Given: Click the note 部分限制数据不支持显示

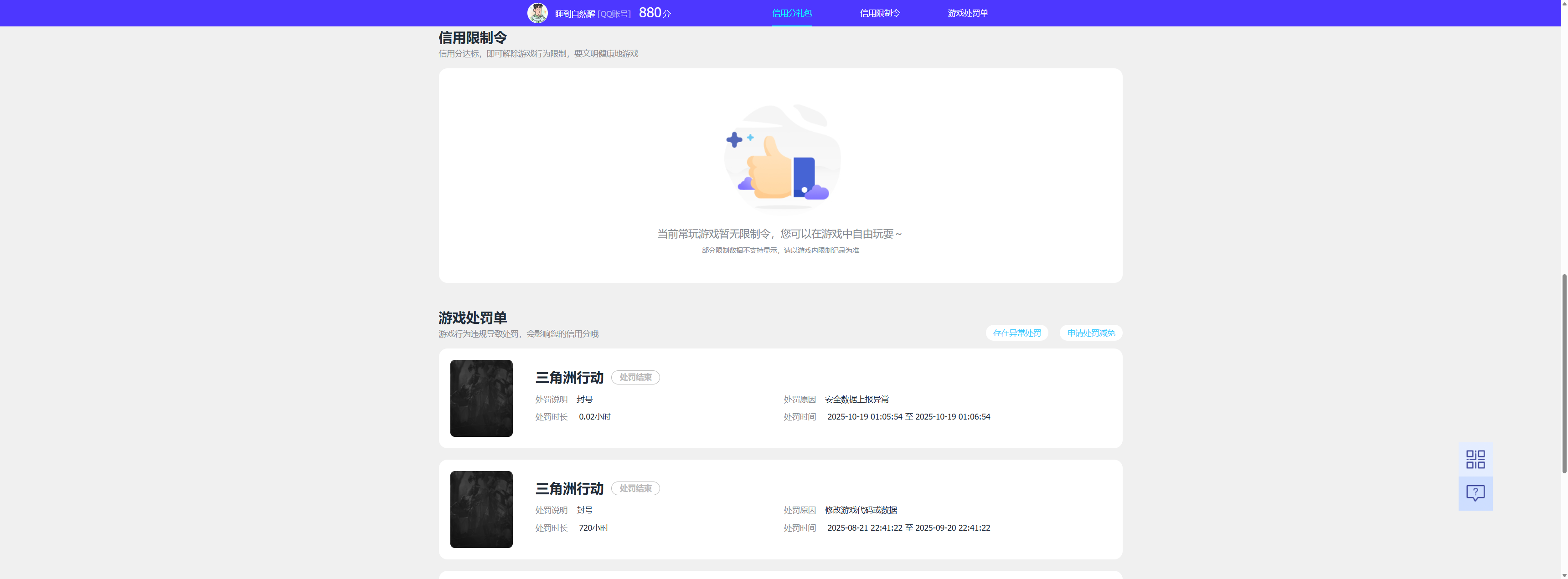Looking at the screenshot, I should pos(780,251).
